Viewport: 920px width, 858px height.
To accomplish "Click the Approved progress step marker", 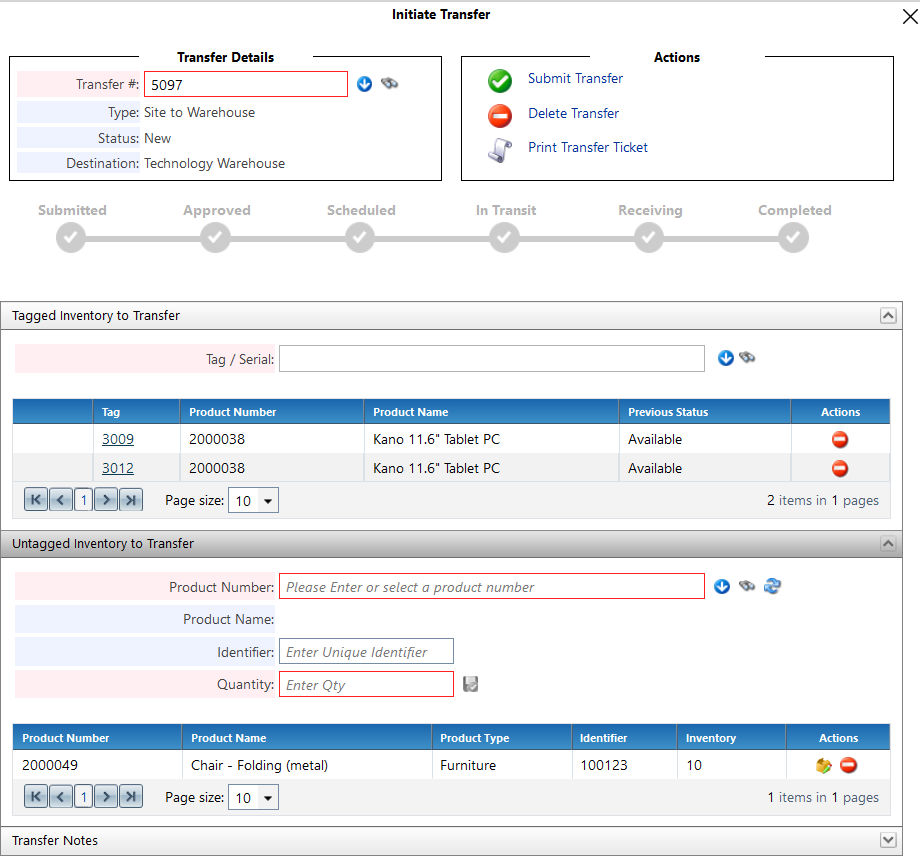I will [215, 238].
